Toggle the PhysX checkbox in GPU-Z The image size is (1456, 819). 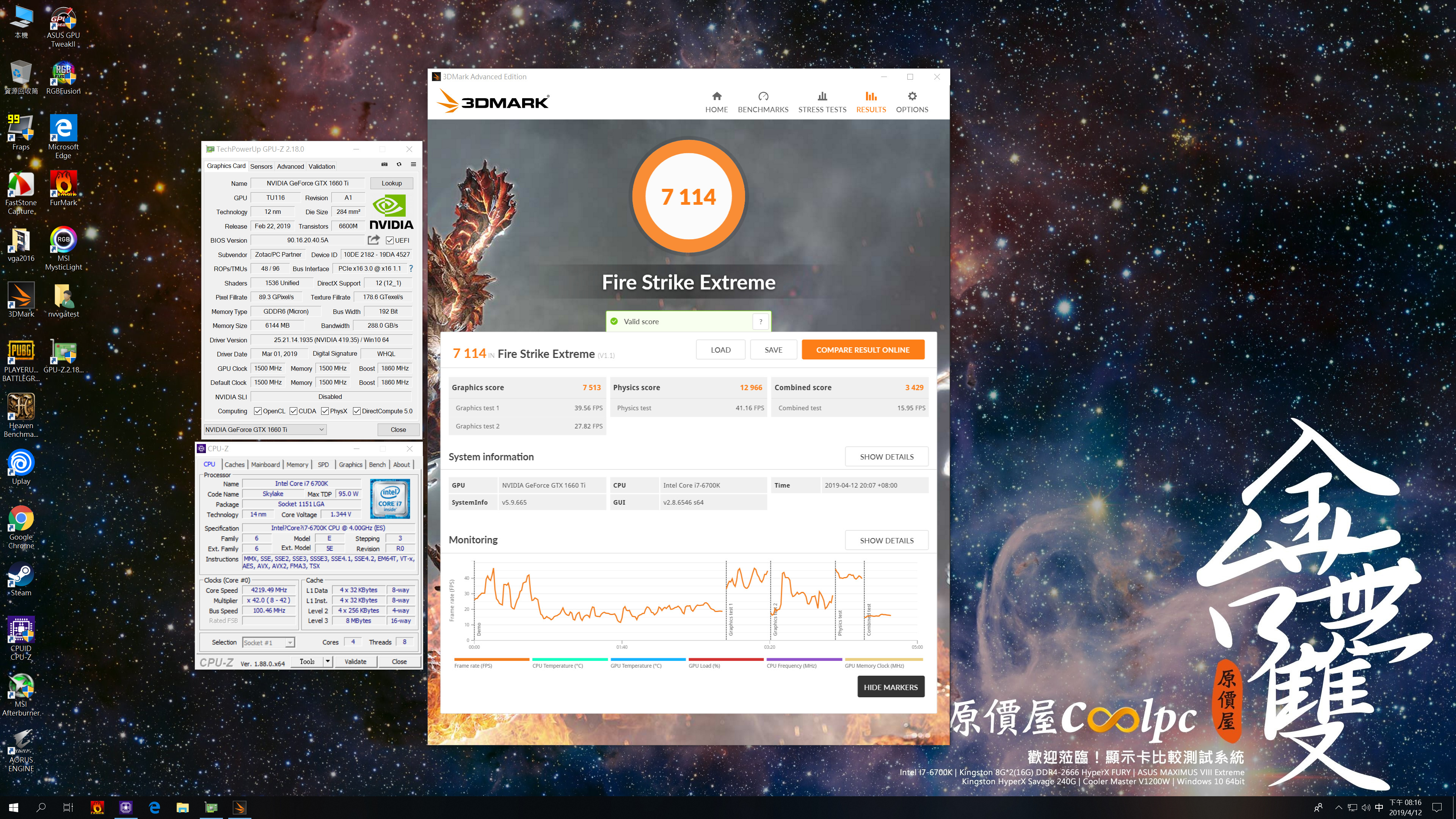[x=325, y=411]
